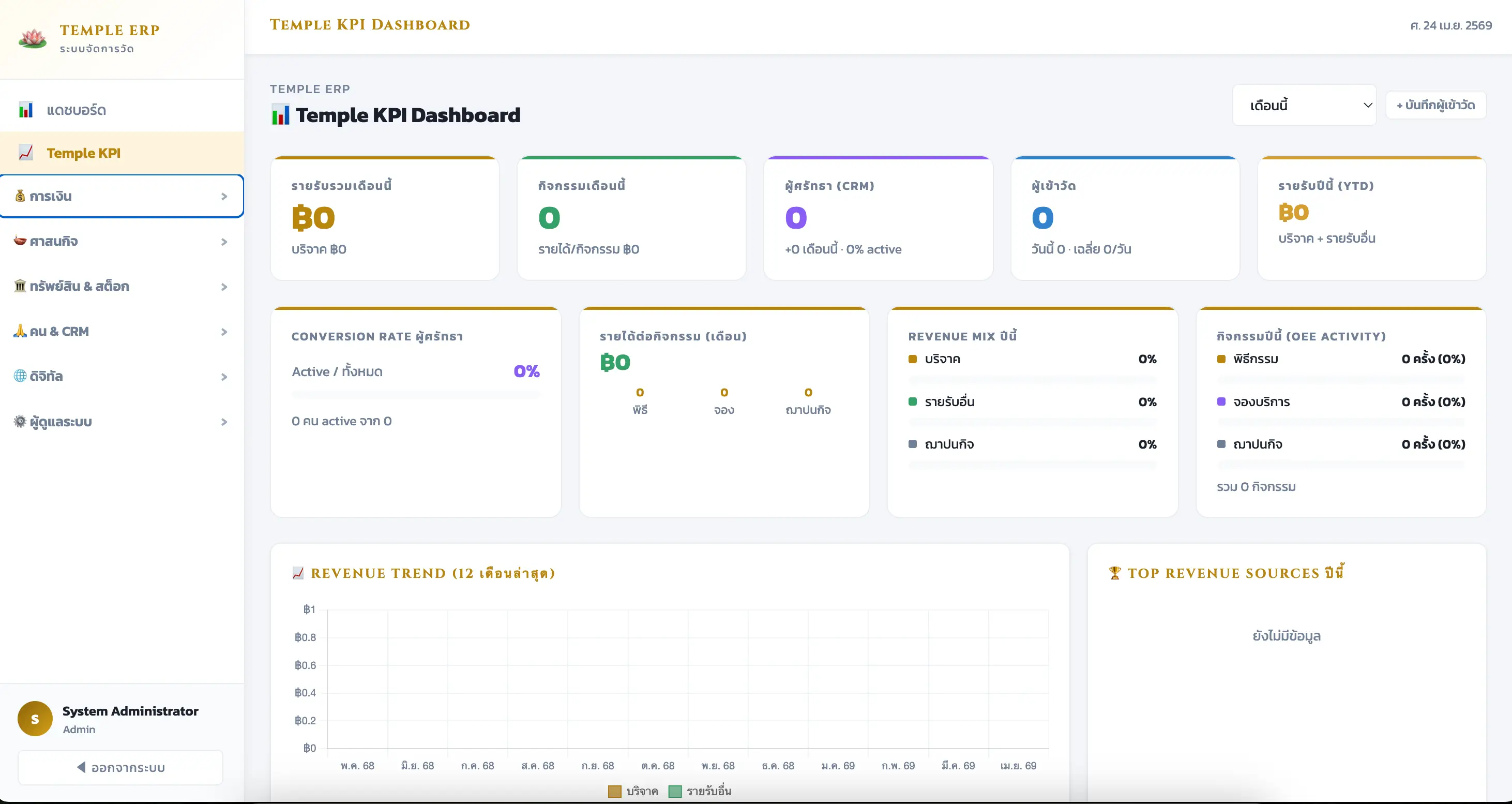The height and width of the screenshot is (804, 1512).
Task: Expand the การเงิน menu chevron
Action: [224, 197]
